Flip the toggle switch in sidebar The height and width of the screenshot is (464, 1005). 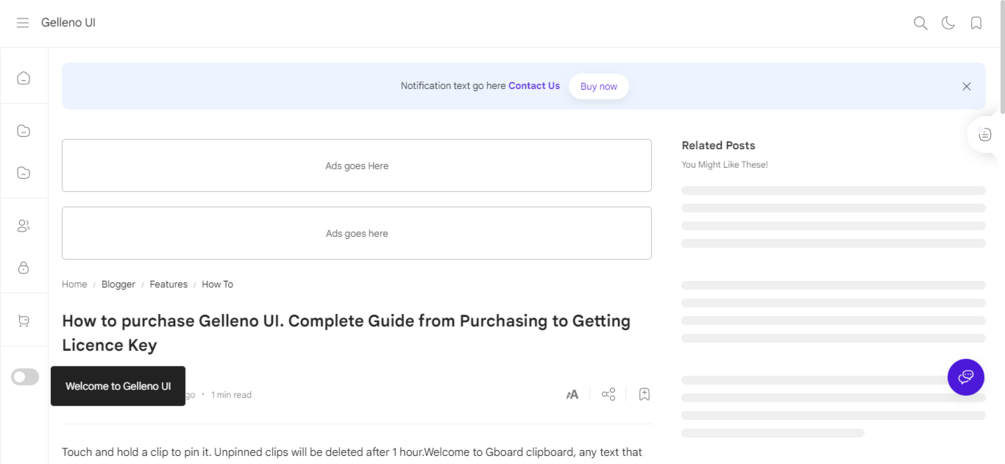coord(25,377)
